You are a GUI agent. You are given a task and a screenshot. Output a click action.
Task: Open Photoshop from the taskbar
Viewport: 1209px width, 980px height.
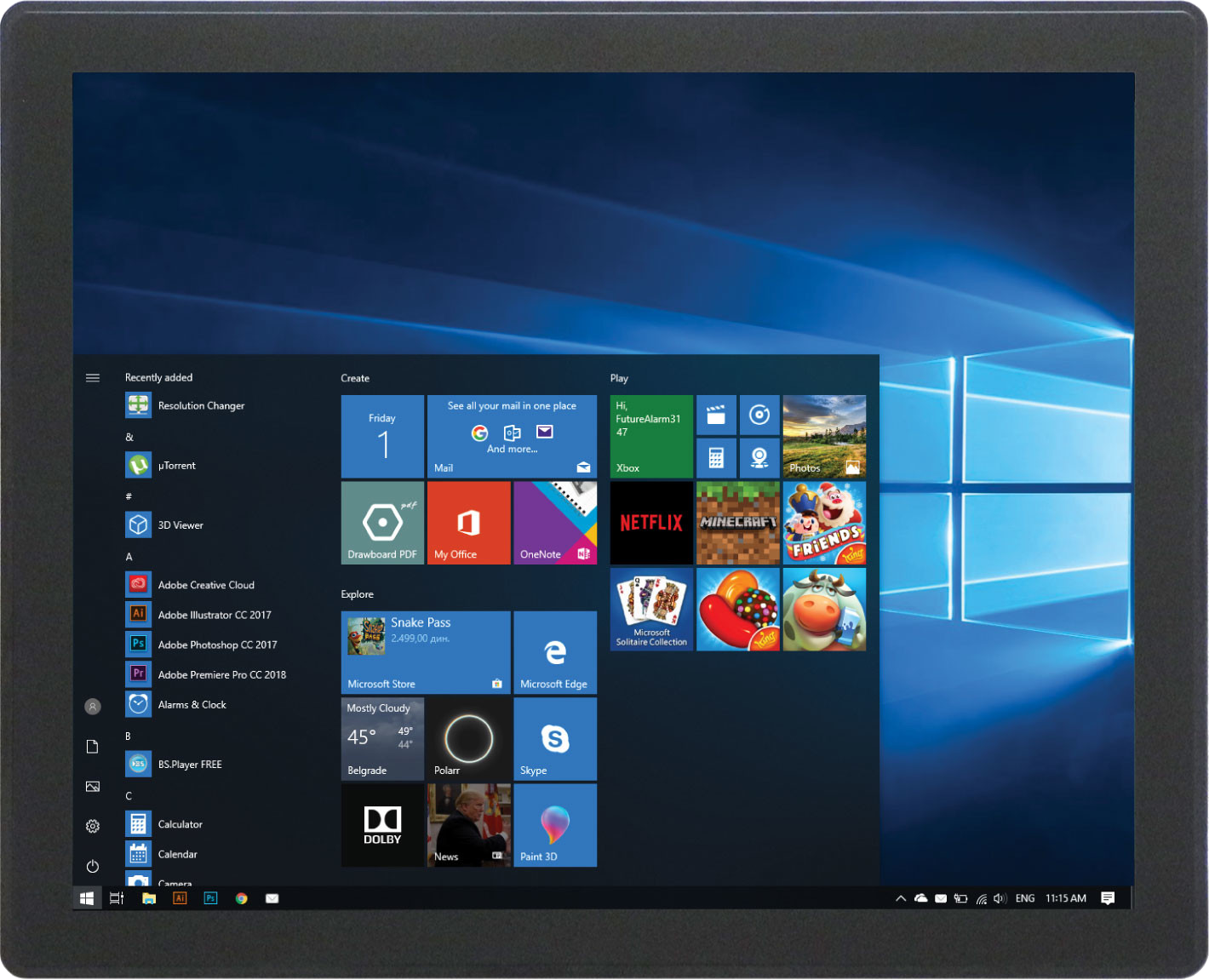click(x=210, y=898)
